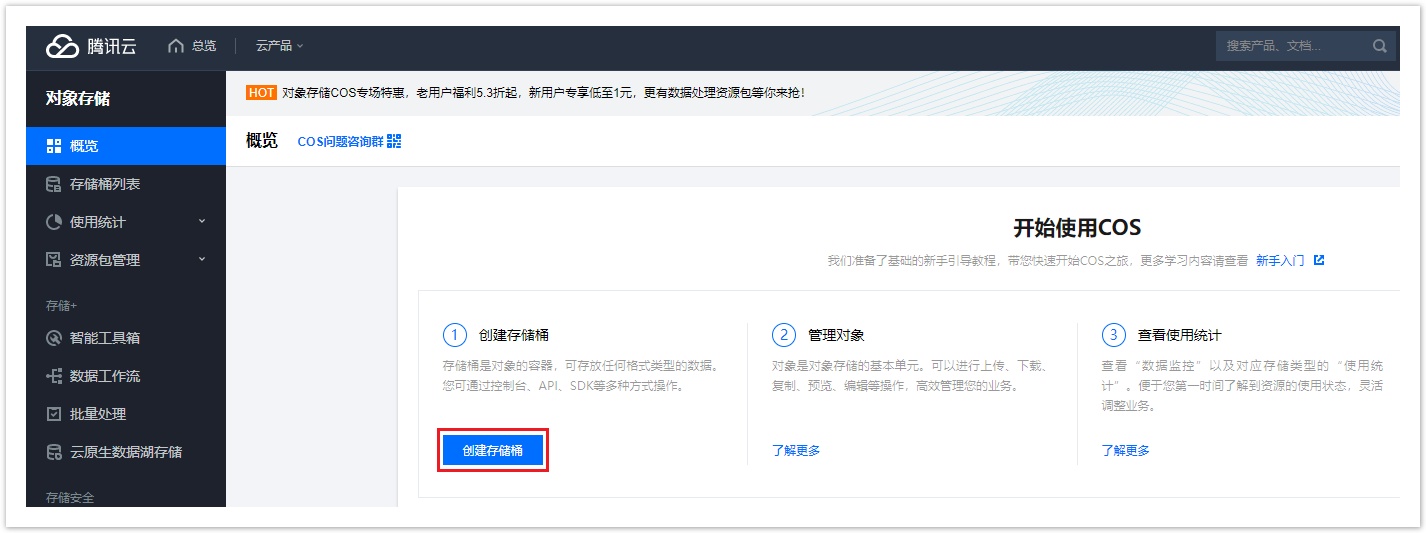Click 了解更多 under 查看使用统计

pyautogui.click(x=1126, y=451)
